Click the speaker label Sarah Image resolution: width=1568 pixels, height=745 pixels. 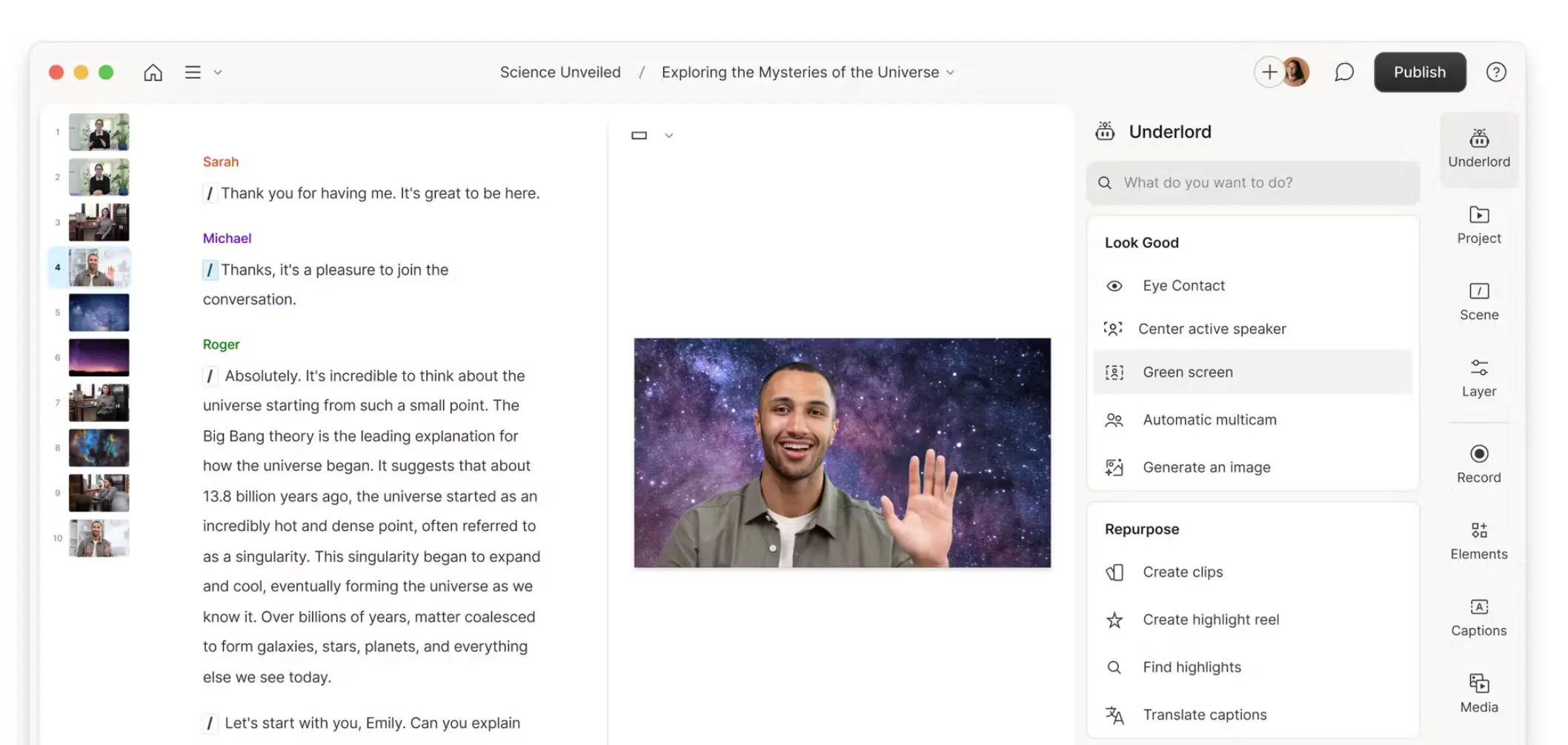click(221, 161)
